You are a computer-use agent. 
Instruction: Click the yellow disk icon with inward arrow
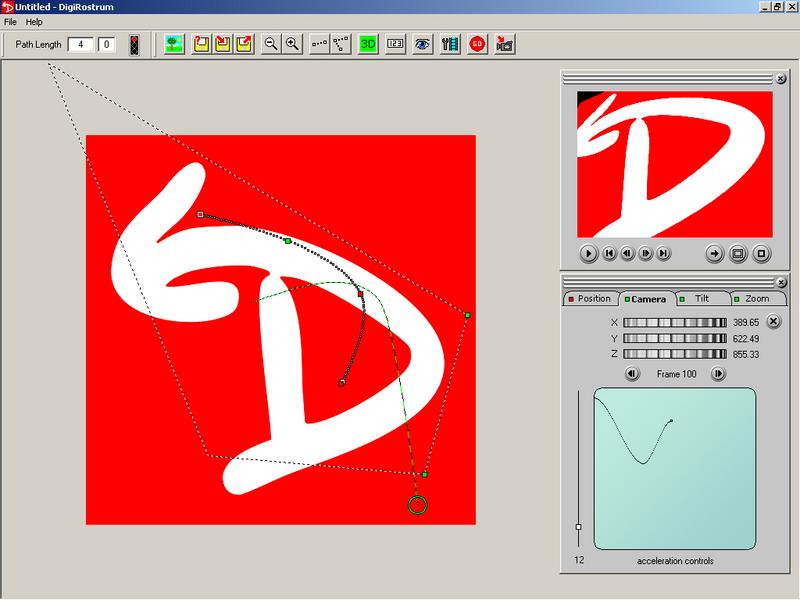click(x=223, y=44)
